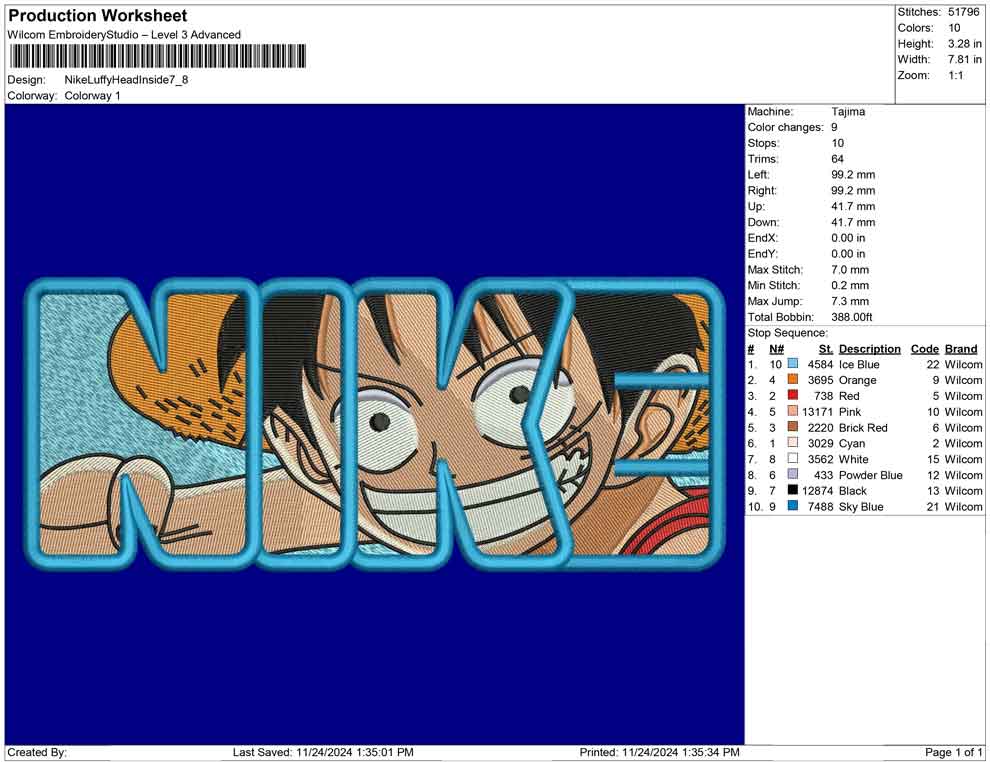Click the 'Code' column header
This screenshot has width=990, height=762.
(925, 349)
